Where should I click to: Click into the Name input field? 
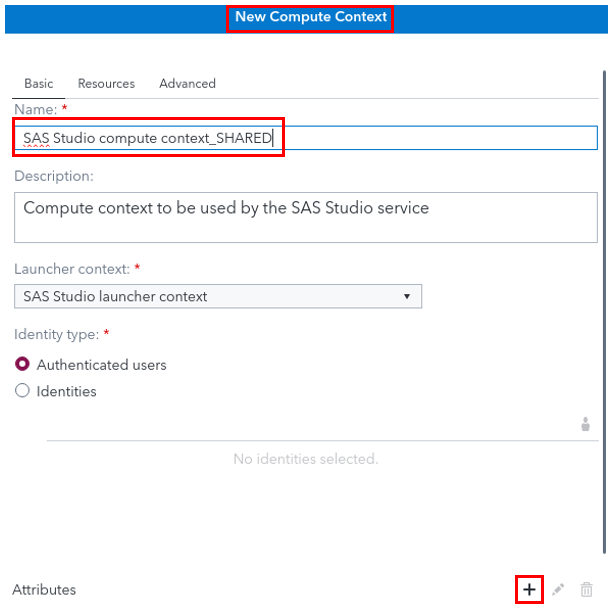click(x=306, y=138)
